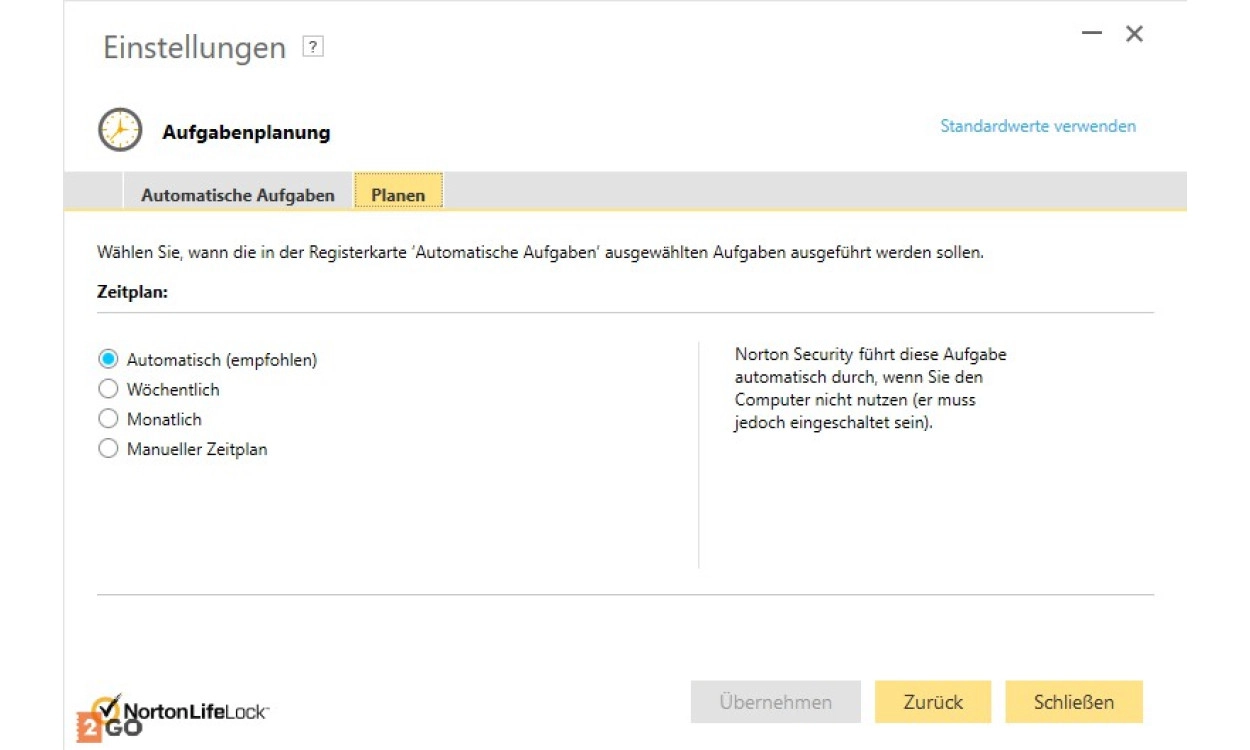
Task: Go back with the Zurück button
Action: 933,702
